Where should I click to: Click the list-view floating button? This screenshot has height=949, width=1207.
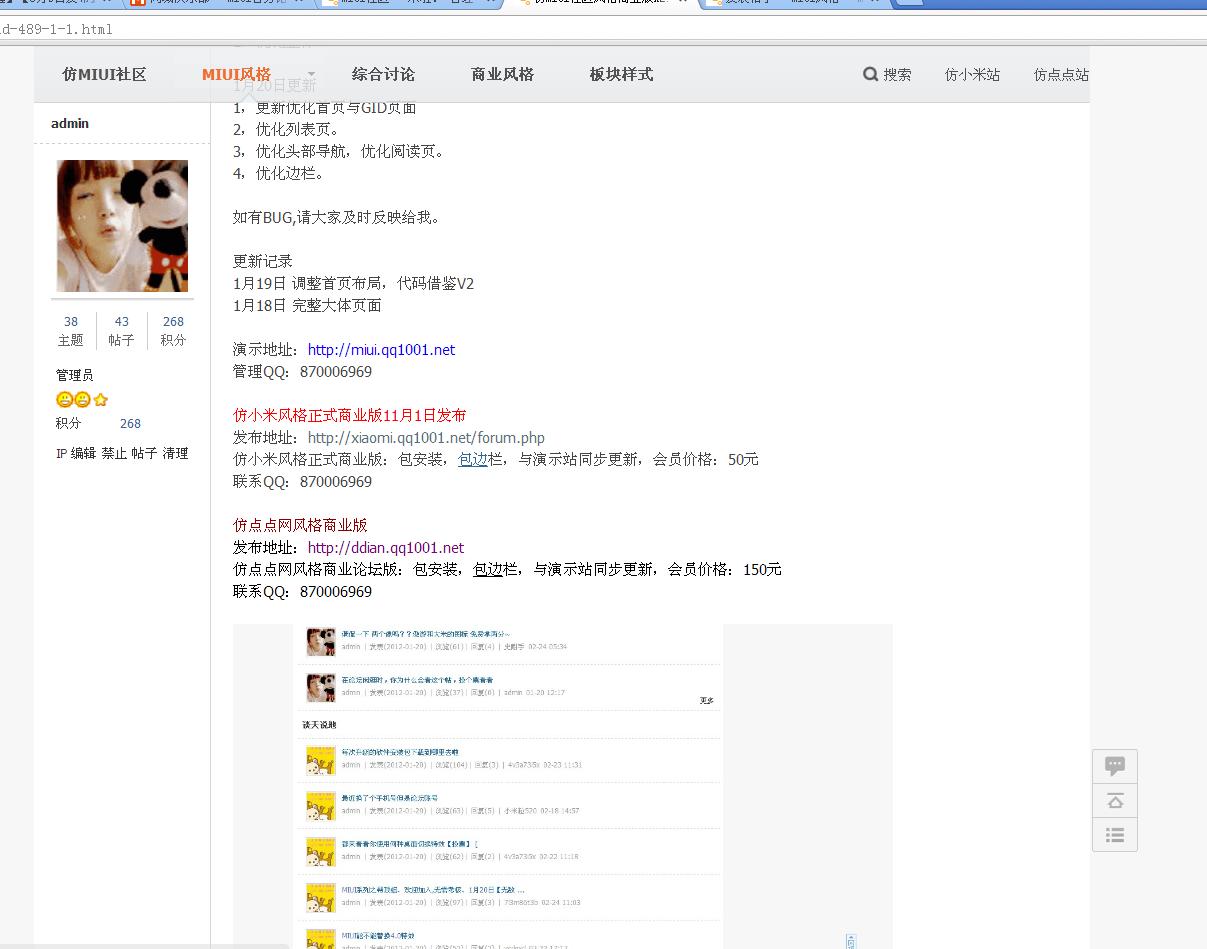pos(1115,835)
